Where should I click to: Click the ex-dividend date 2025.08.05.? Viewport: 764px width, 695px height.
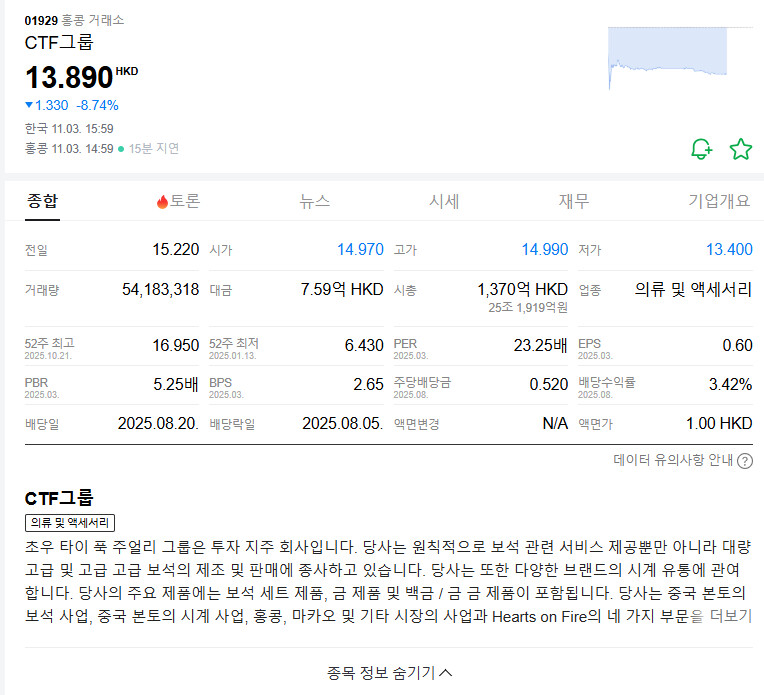point(343,424)
